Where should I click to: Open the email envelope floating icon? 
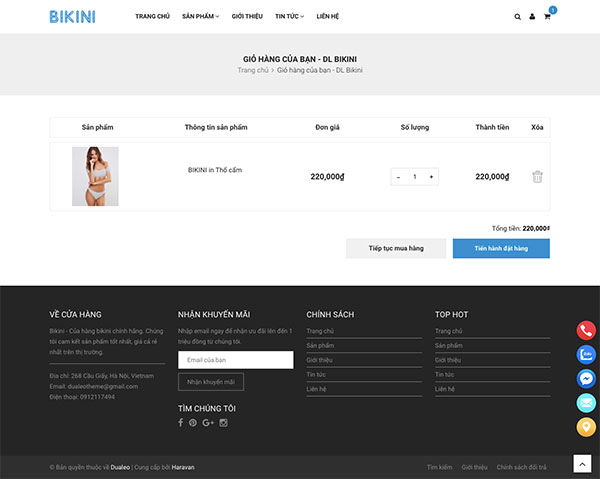tap(586, 402)
